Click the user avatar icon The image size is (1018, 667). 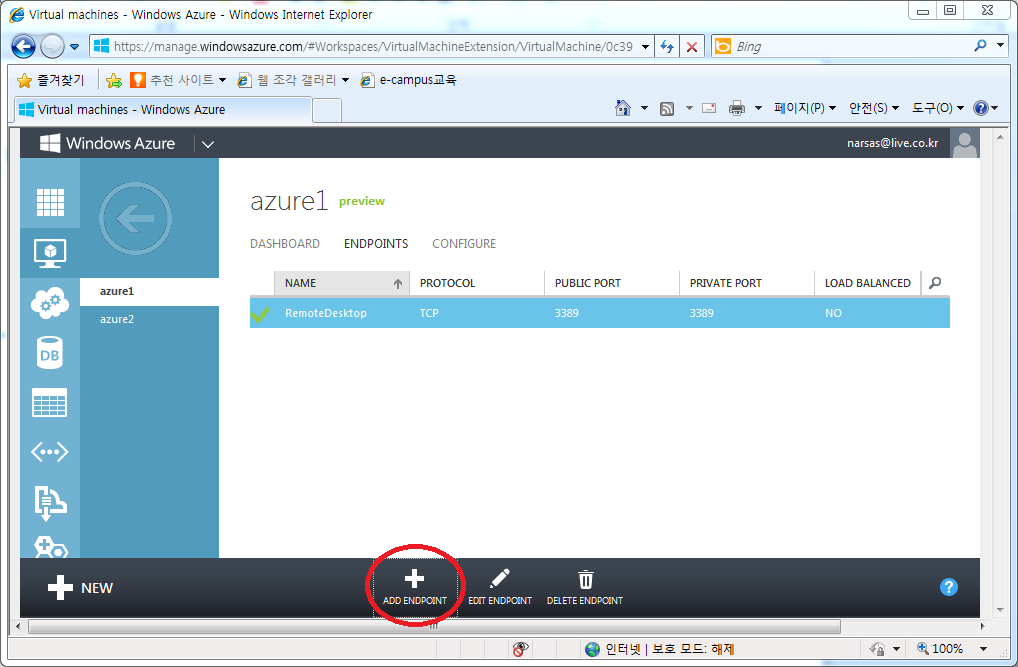965,143
